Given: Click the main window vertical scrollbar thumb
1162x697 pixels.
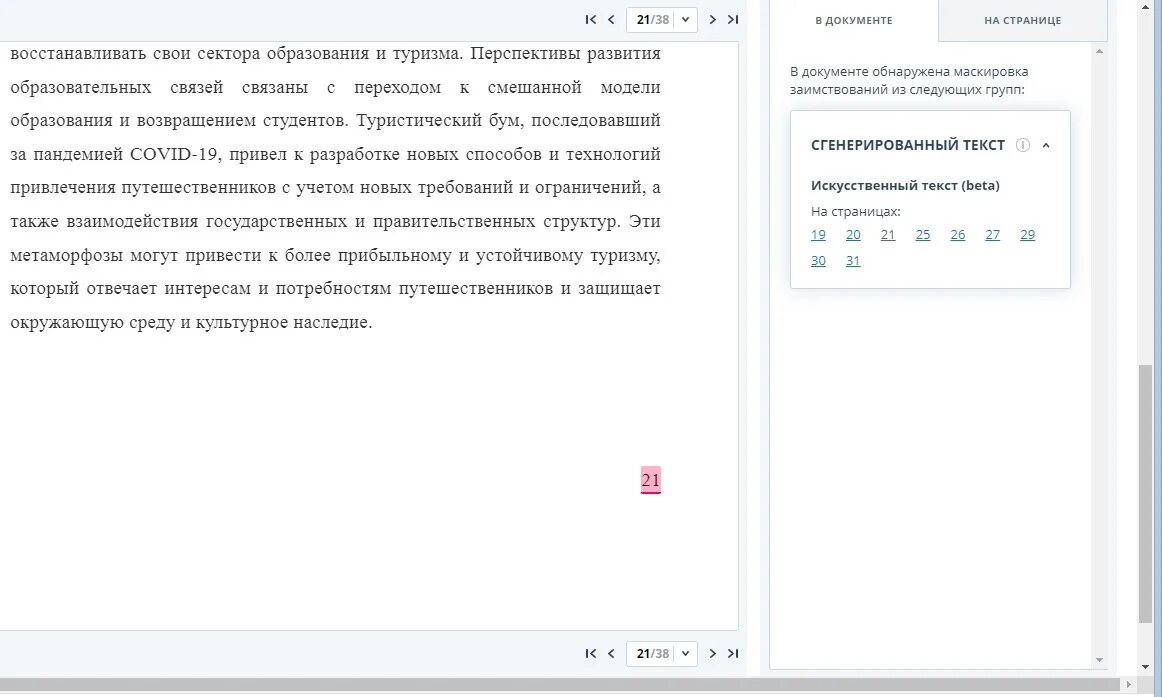Looking at the screenshot, I should [1145, 494].
